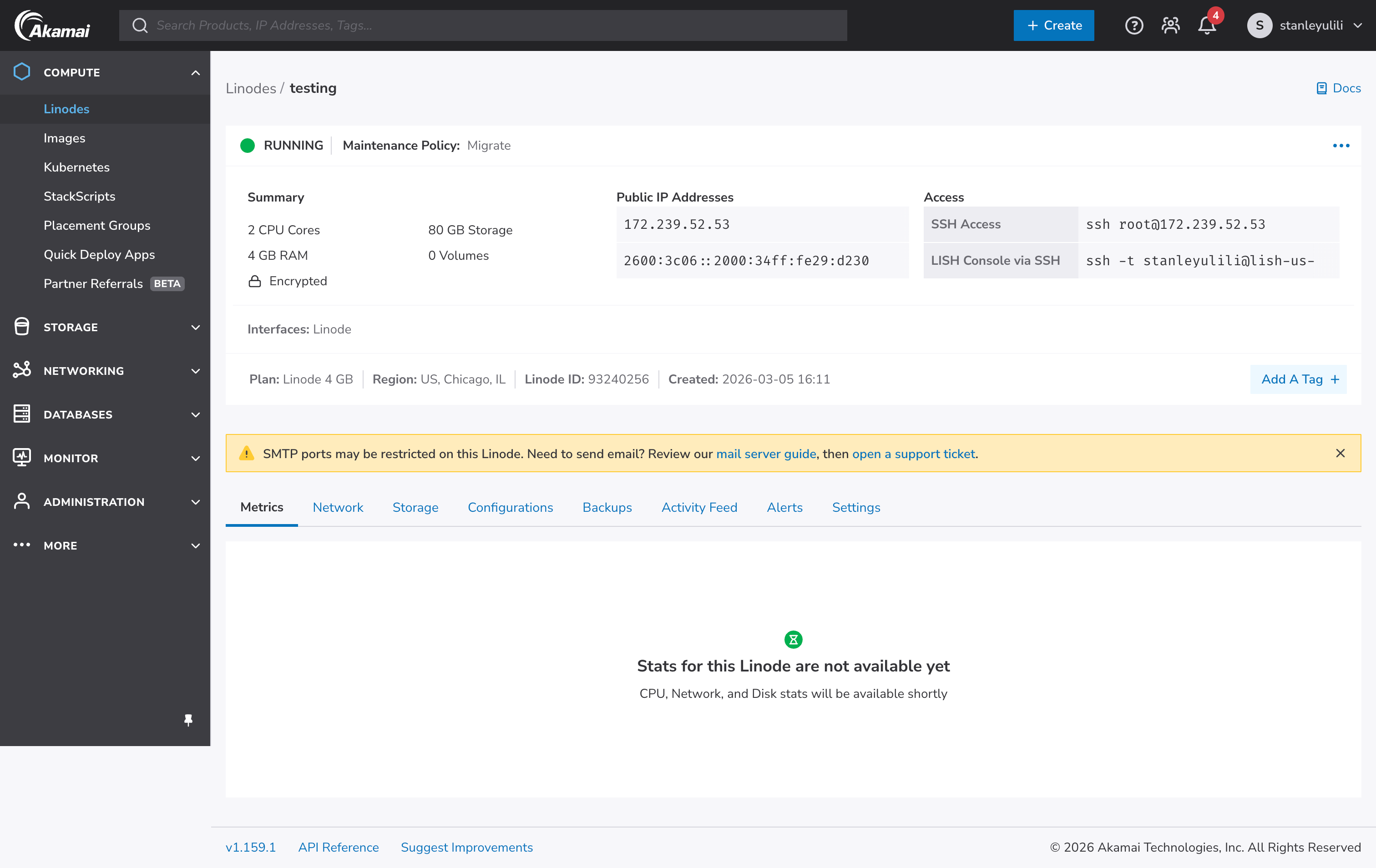1376x868 pixels.
Task: Collapse the COMPUTE section chevron
Action: pos(195,73)
